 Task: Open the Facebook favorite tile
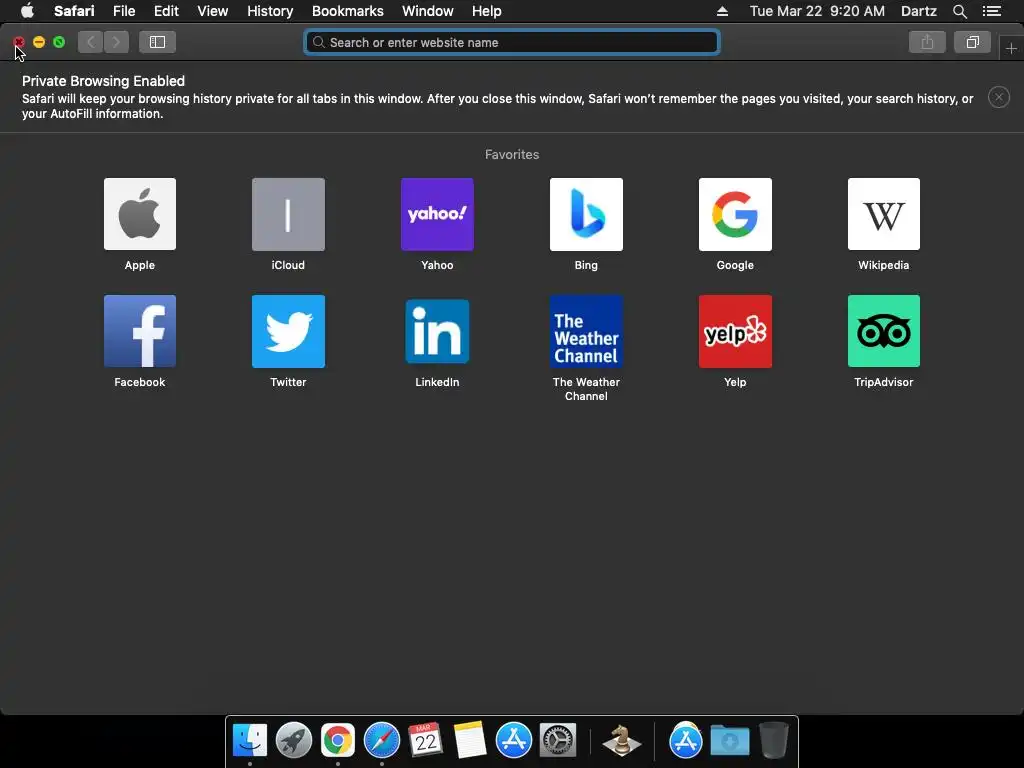point(140,331)
